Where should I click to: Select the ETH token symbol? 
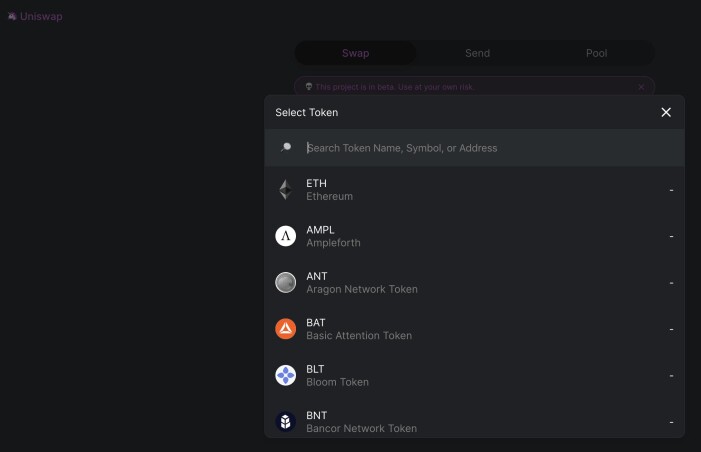317,183
